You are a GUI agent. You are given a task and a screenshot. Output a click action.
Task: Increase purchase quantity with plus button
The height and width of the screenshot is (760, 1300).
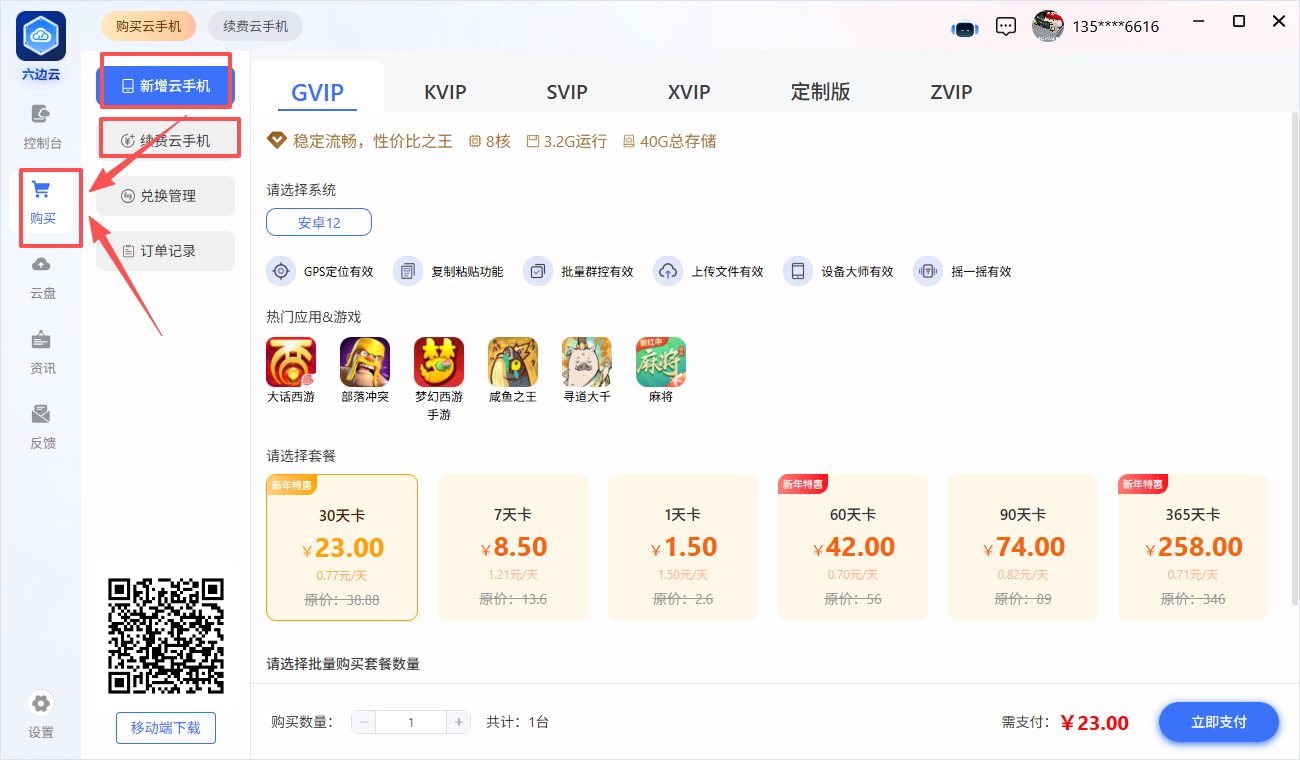458,722
